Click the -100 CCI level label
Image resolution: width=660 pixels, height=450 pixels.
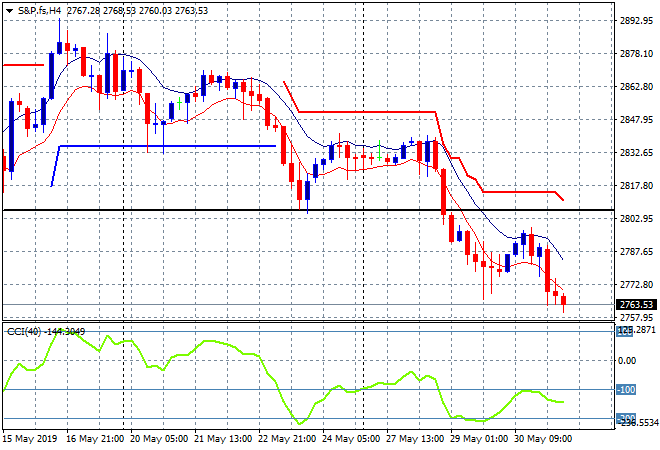pos(626,390)
